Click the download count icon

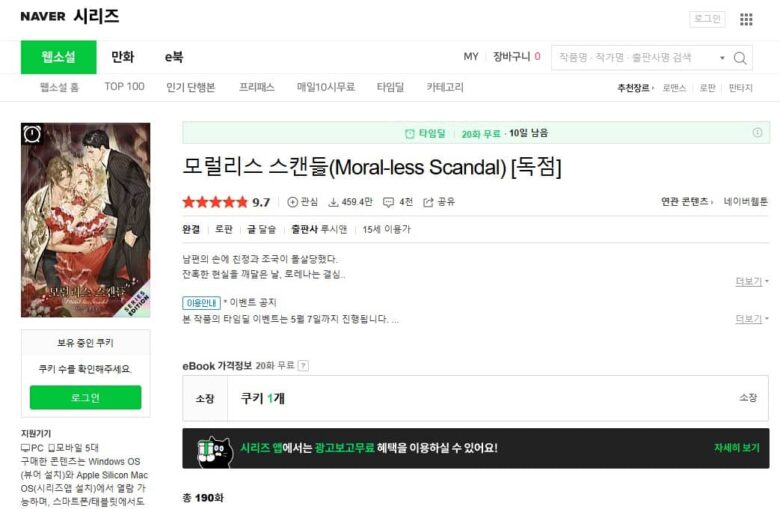[x=333, y=202]
